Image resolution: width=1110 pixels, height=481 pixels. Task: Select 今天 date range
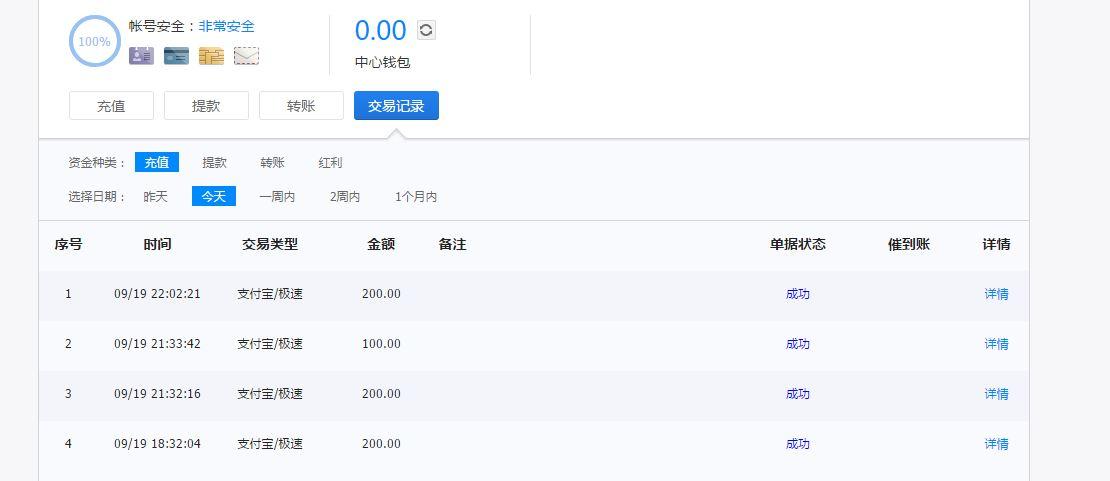214,196
